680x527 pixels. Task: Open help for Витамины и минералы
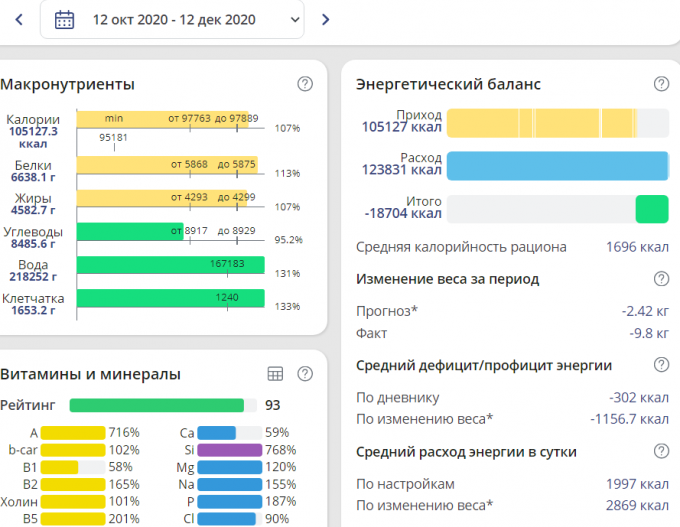click(305, 374)
